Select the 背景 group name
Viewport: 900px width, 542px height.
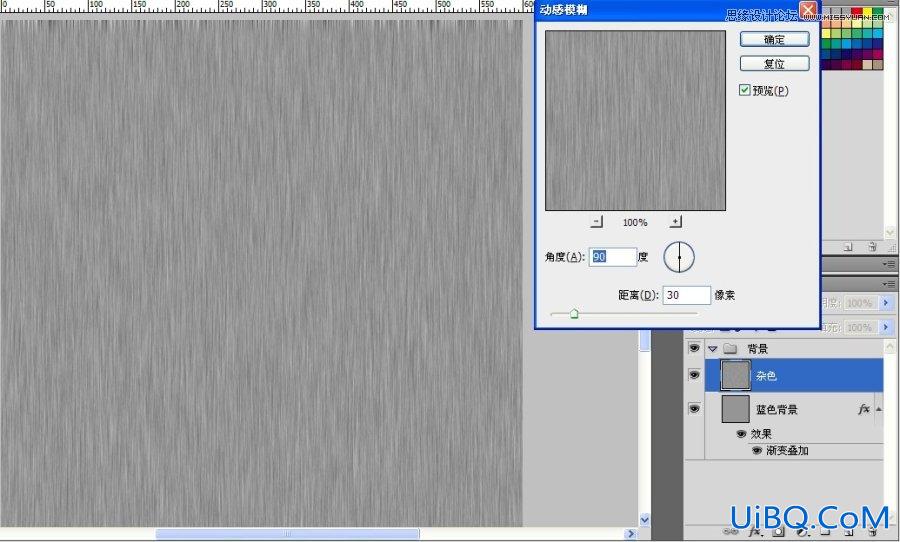(757, 349)
